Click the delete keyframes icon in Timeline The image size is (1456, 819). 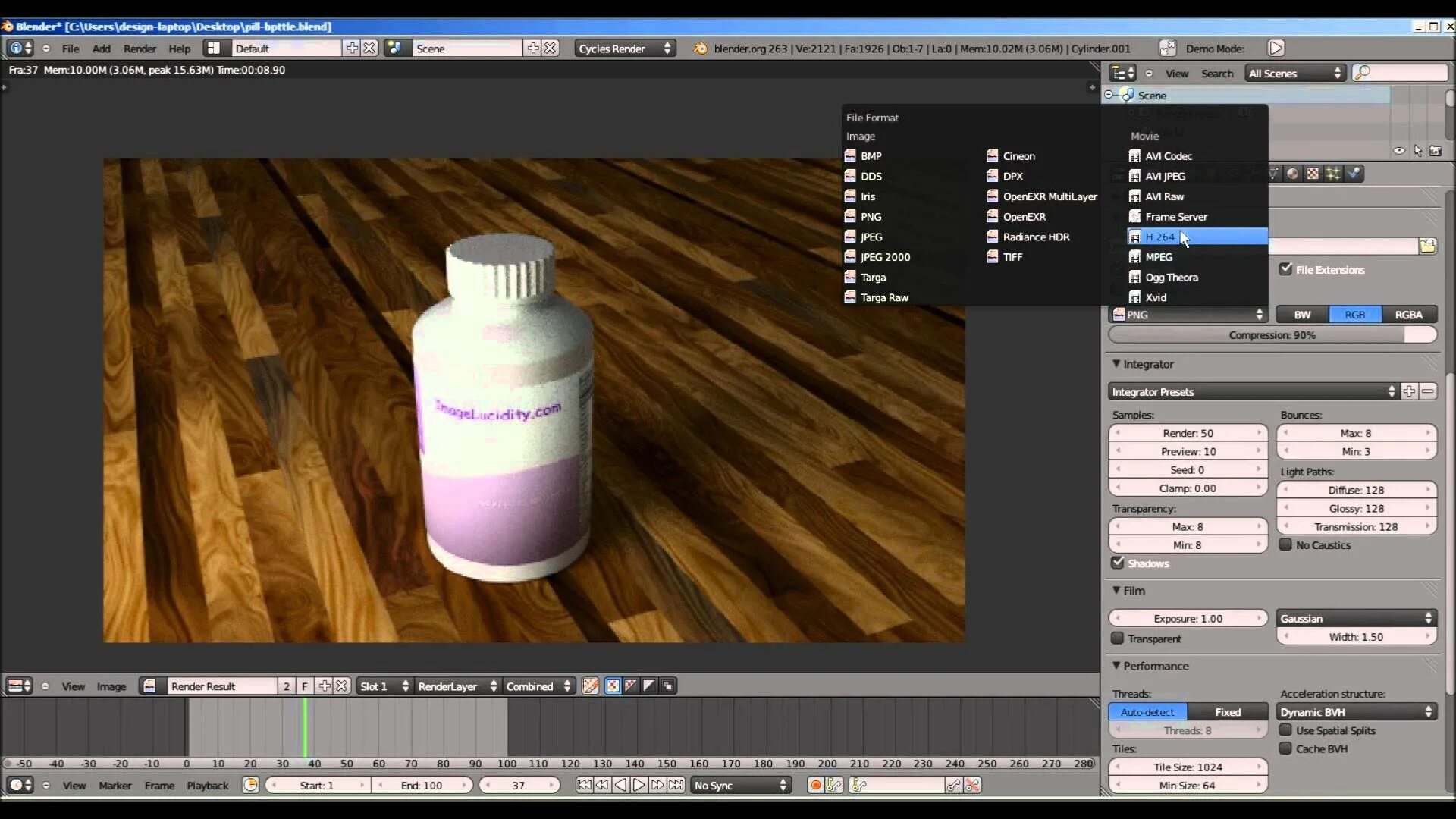(x=973, y=786)
